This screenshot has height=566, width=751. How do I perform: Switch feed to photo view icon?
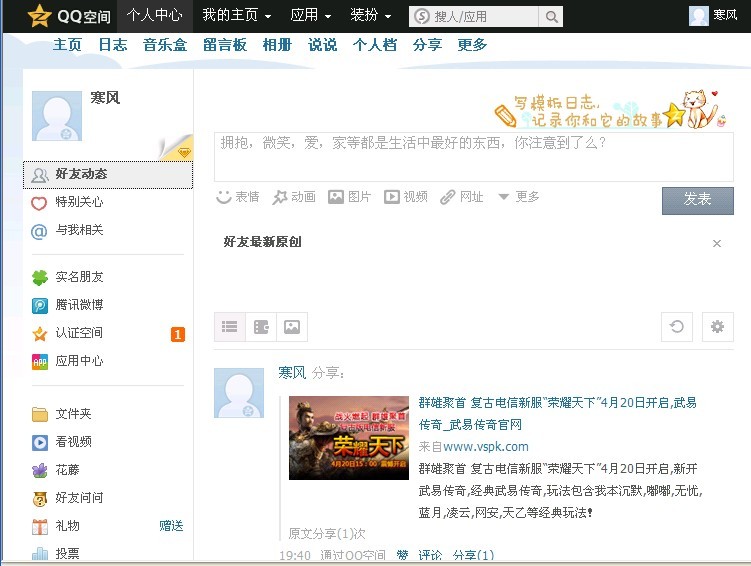[292, 327]
